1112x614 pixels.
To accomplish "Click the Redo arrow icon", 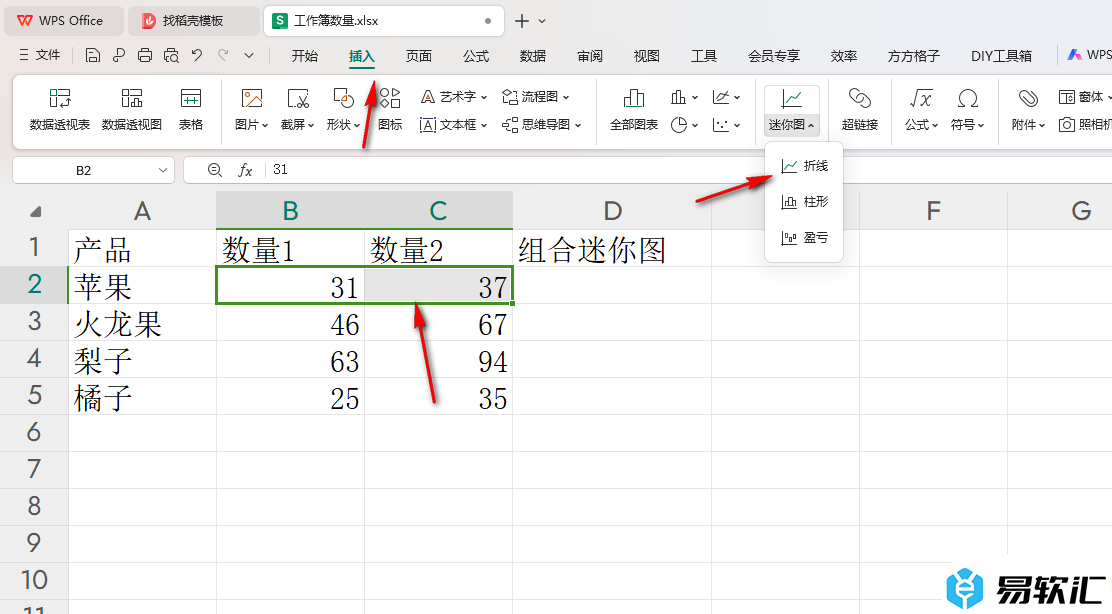I will pyautogui.click(x=223, y=55).
